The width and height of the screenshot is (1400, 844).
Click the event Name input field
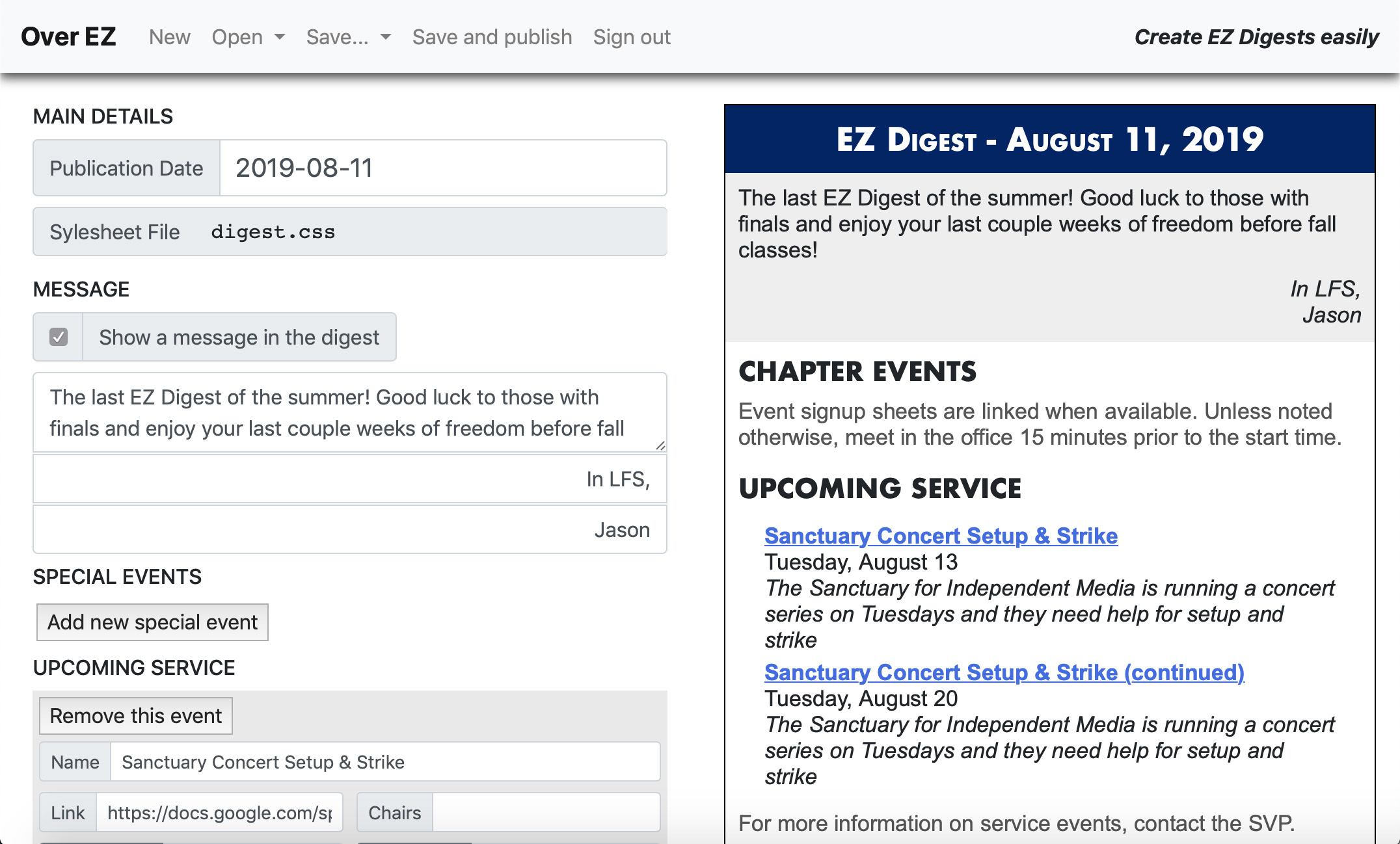pos(385,762)
